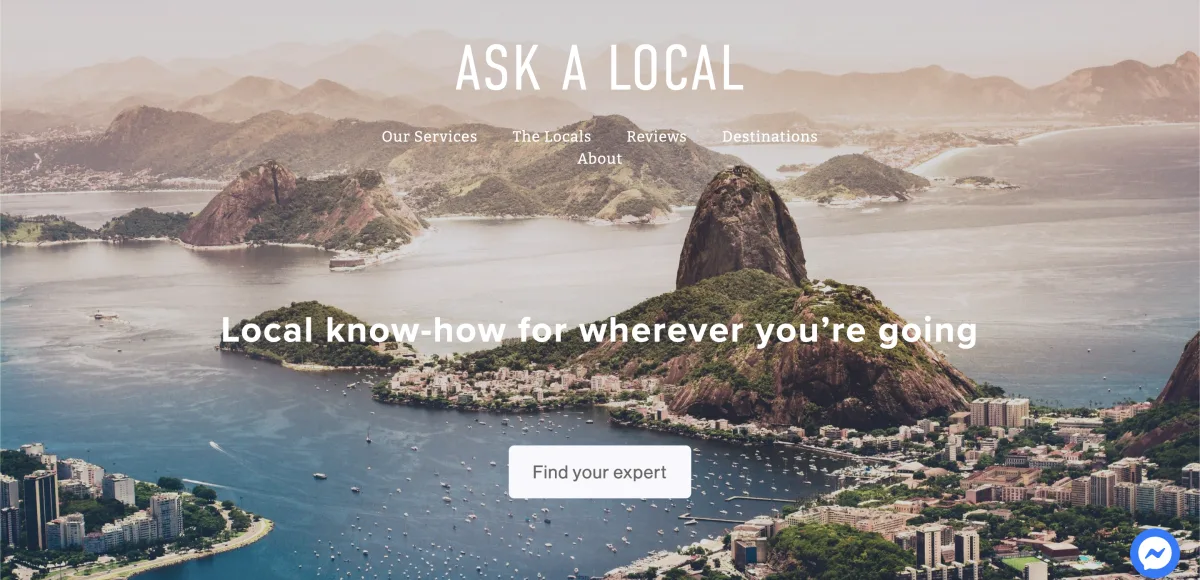Open the Destinations menu item
Image resolution: width=1200 pixels, height=580 pixels.
pyautogui.click(x=770, y=136)
